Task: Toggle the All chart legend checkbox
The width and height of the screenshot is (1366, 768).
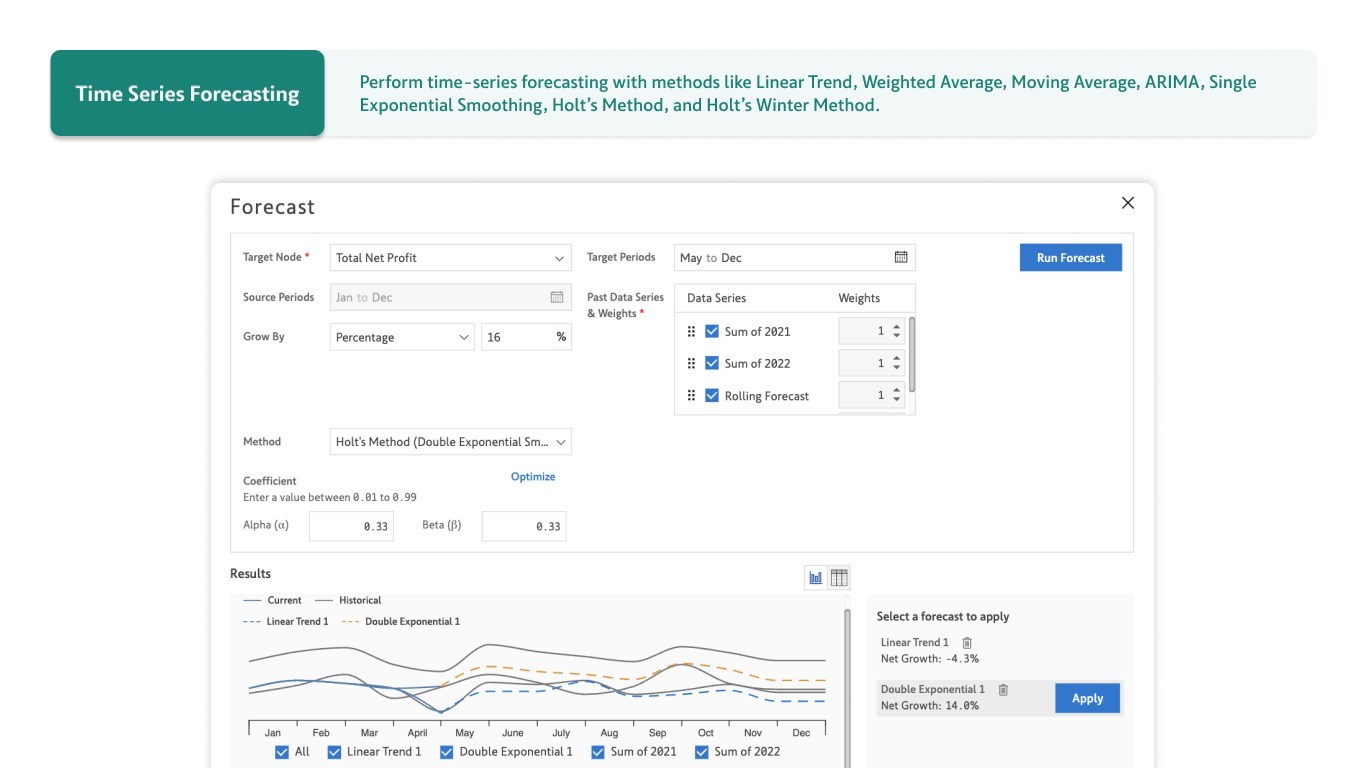Action: pyautogui.click(x=282, y=752)
